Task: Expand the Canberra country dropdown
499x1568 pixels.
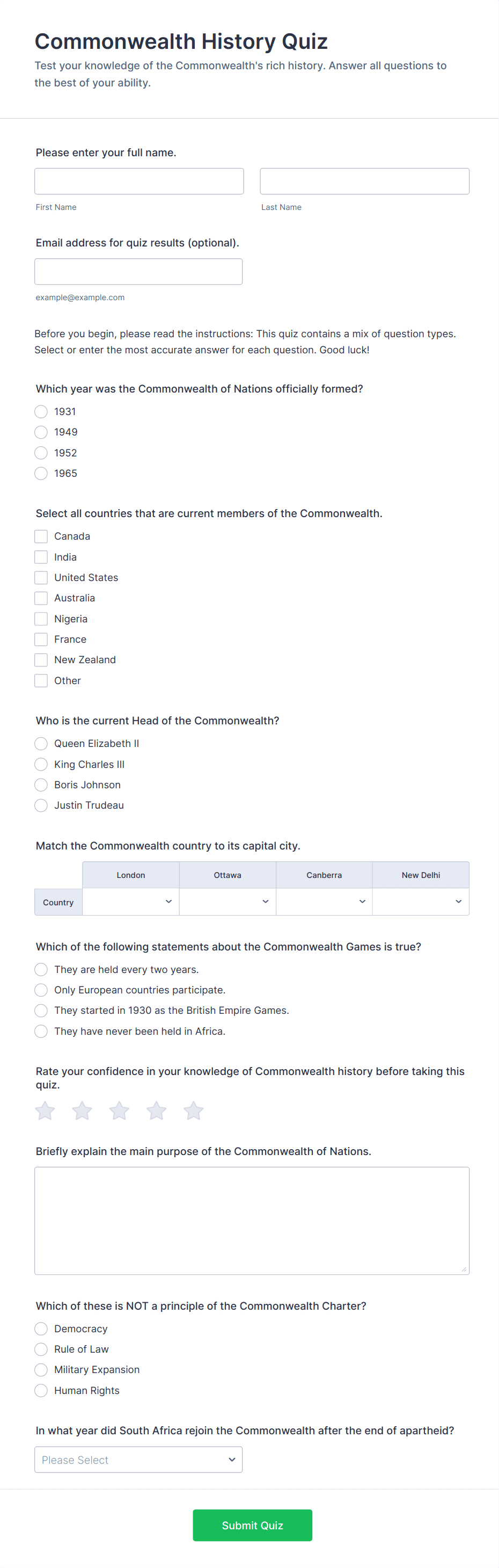Action: pyautogui.click(x=324, y=902)
